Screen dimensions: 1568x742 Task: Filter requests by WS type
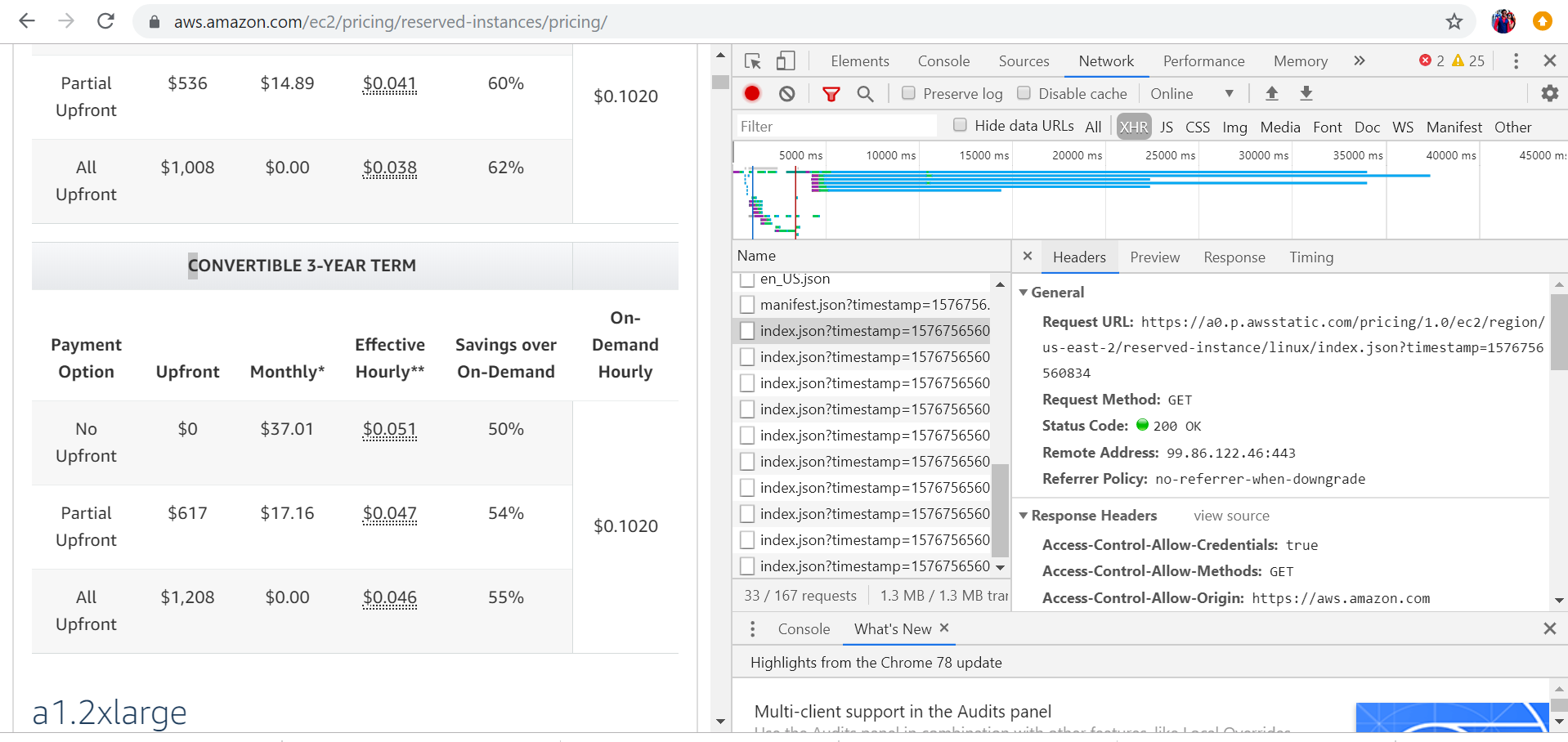point(1403,127)
